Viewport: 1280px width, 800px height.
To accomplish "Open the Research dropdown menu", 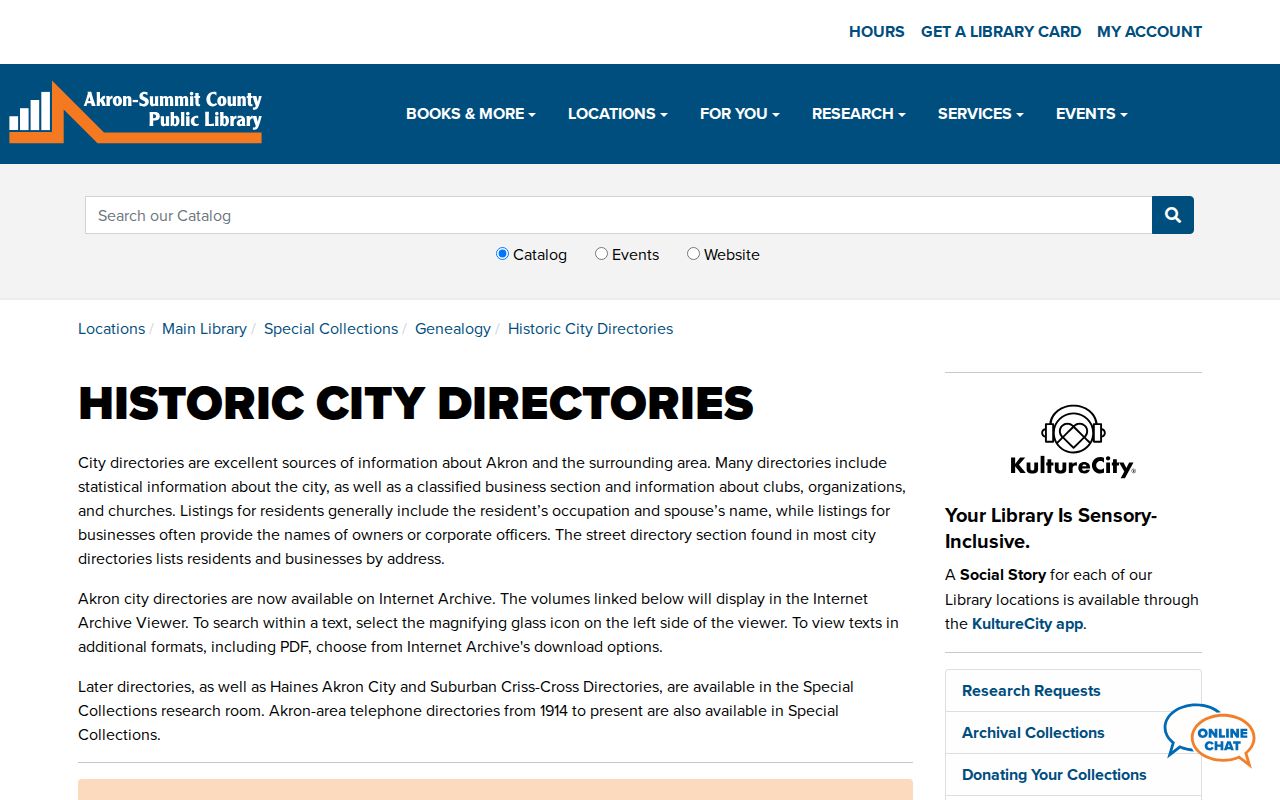I will click(859, 114).
